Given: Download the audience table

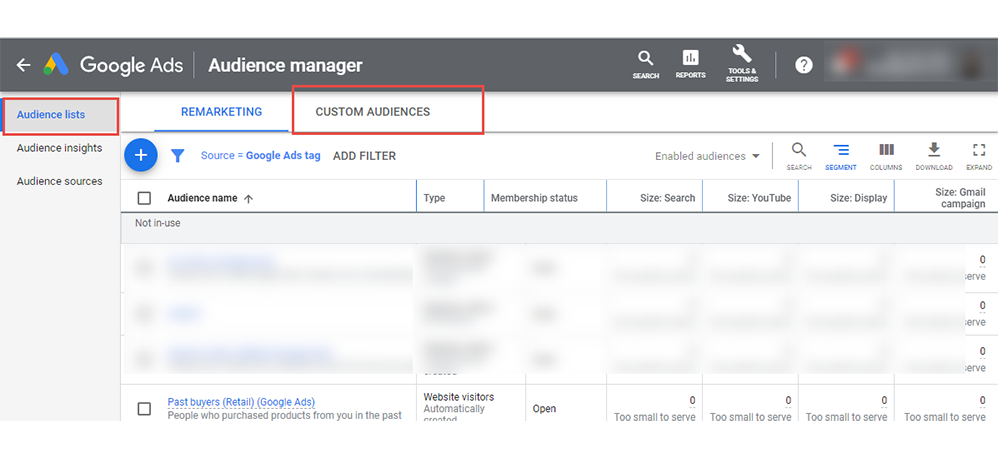Looking at the screenshot, I should (x=934, y=156).
